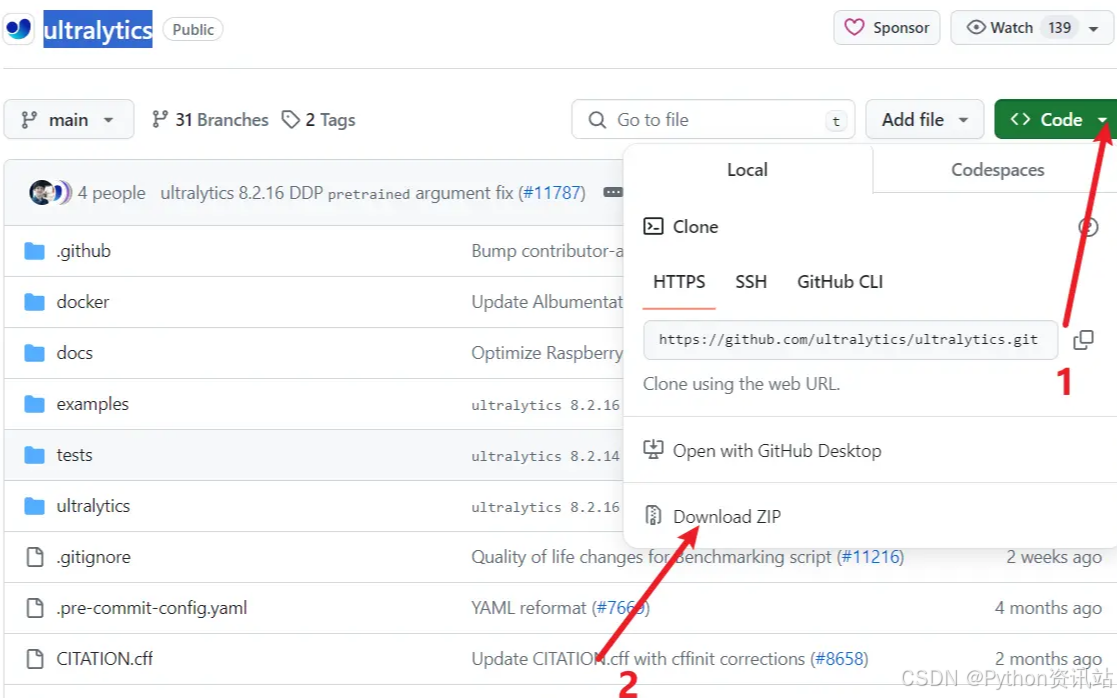Open the Bump contributor commit message
This screenshot has width=1117, height=698.
click(547, 251)
